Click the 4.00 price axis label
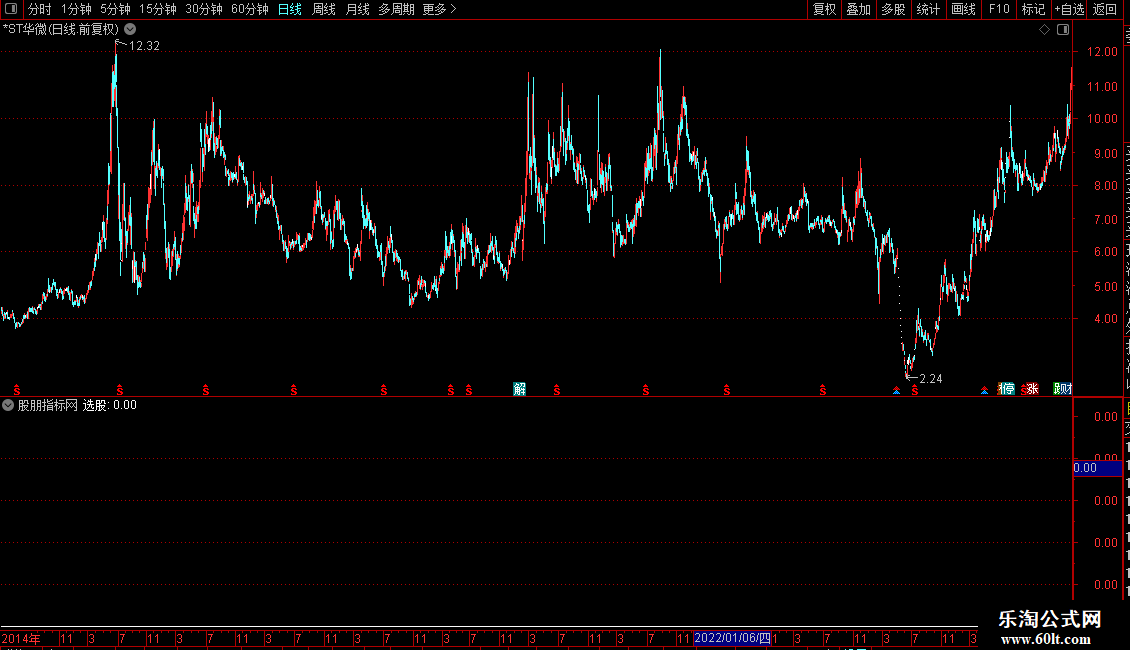 click(x=1105, y=319)
